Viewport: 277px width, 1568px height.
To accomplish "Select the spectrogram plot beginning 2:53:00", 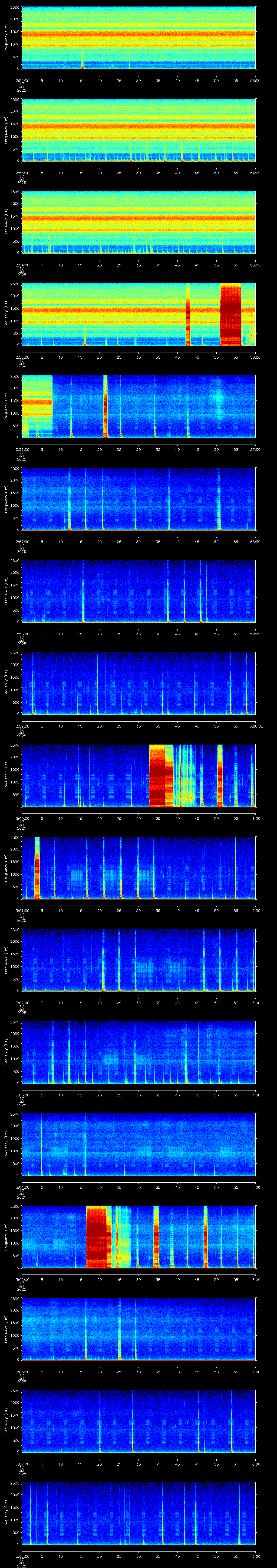I will 138,130.
